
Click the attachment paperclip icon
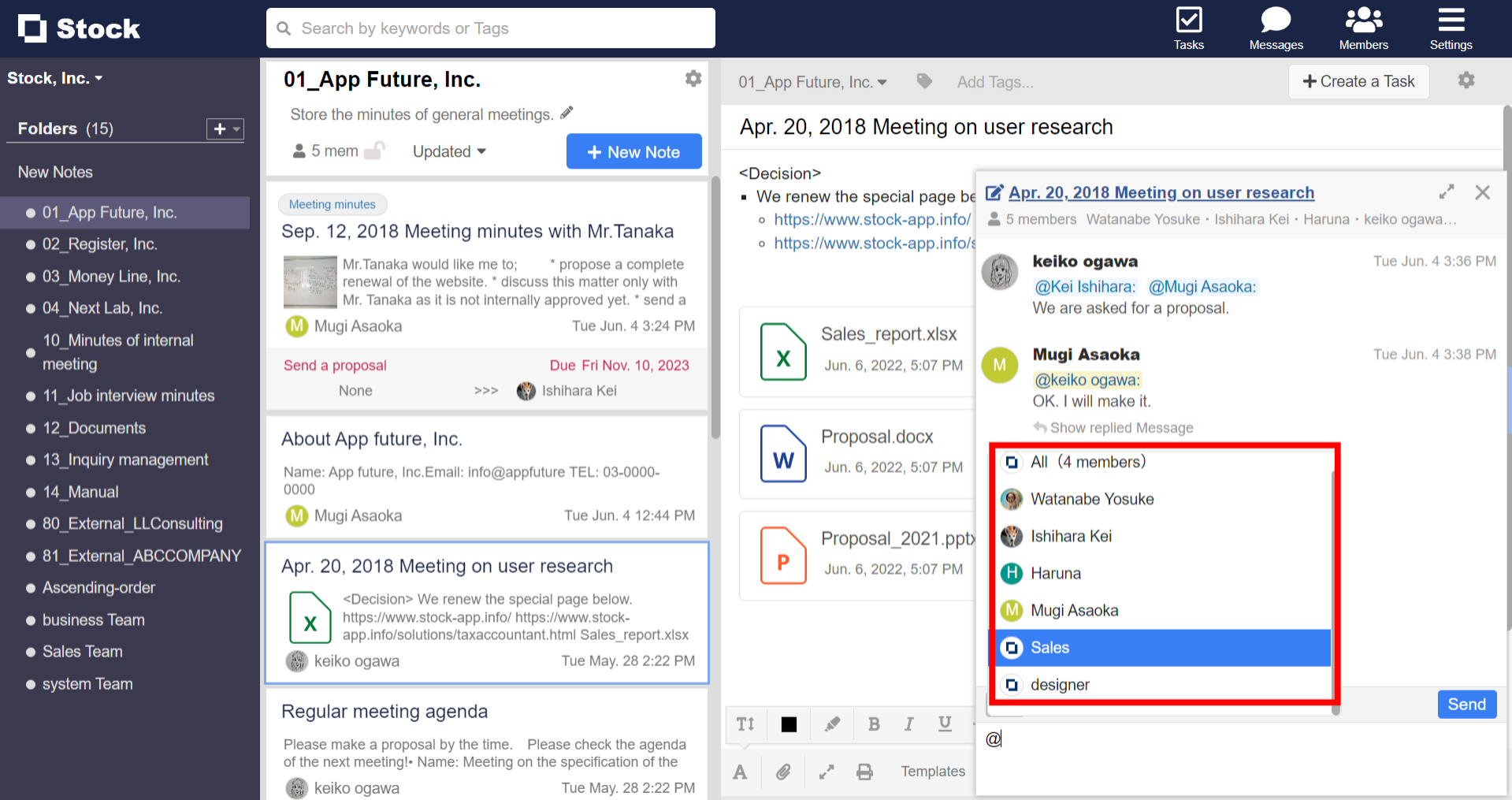pyautogui.click(x=783, y=772)
